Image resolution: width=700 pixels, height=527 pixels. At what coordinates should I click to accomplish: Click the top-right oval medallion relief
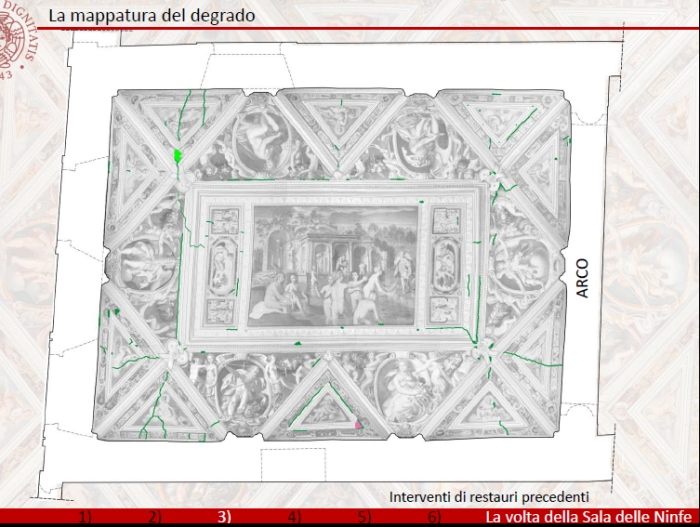point(413,135)
